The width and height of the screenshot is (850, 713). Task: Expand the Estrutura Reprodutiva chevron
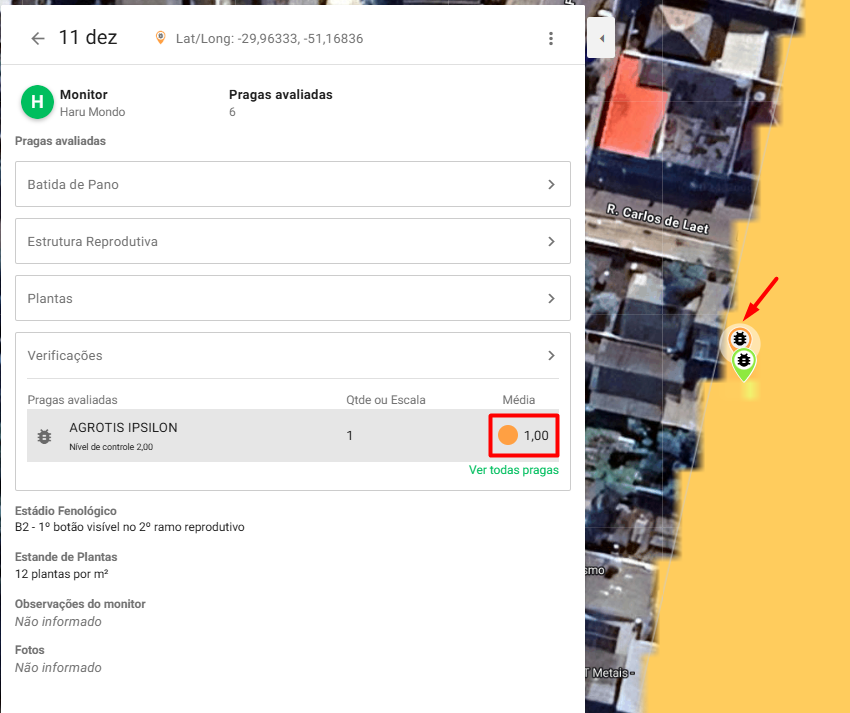pos(551,242)
